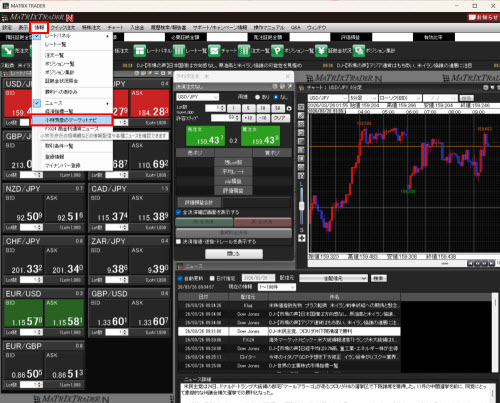
Task: Click the お知らせ notification icon
Action: [x=483, y=17]
